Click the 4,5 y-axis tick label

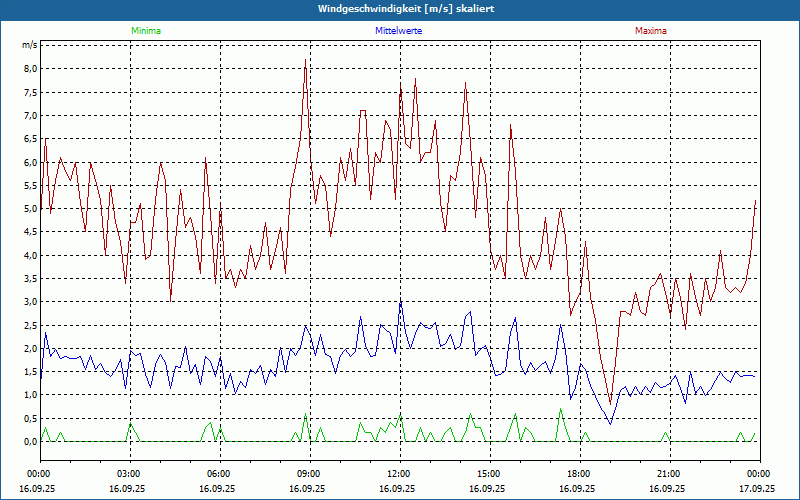point(31,232)
